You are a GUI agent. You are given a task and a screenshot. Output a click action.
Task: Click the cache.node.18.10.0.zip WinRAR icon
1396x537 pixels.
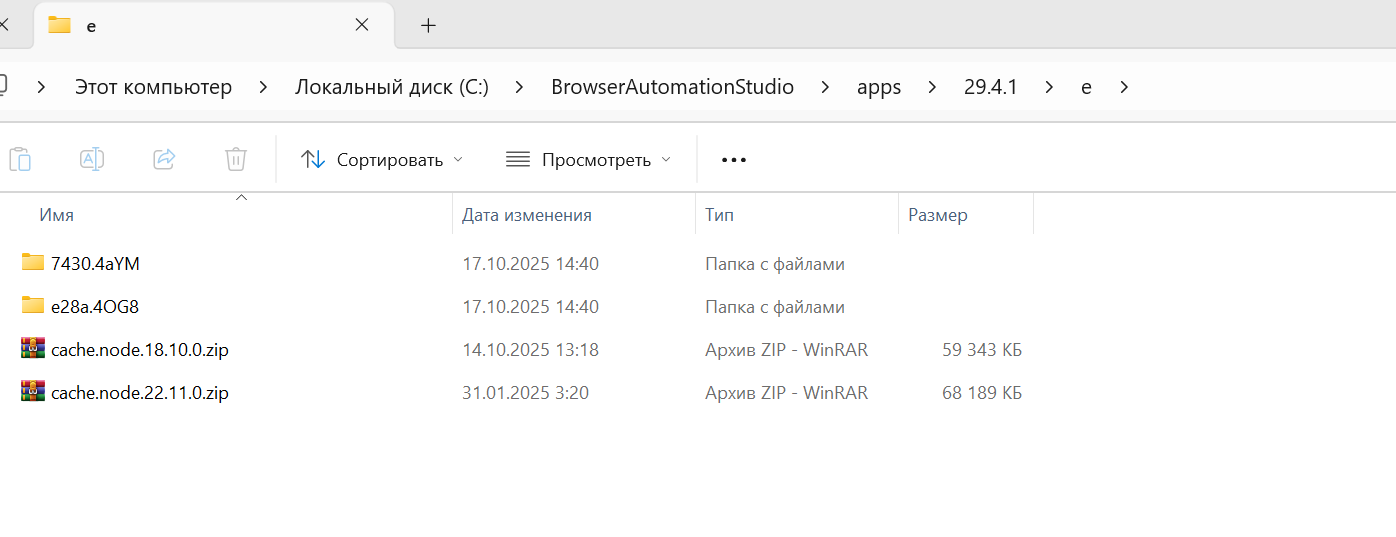[x=33, y=349]
